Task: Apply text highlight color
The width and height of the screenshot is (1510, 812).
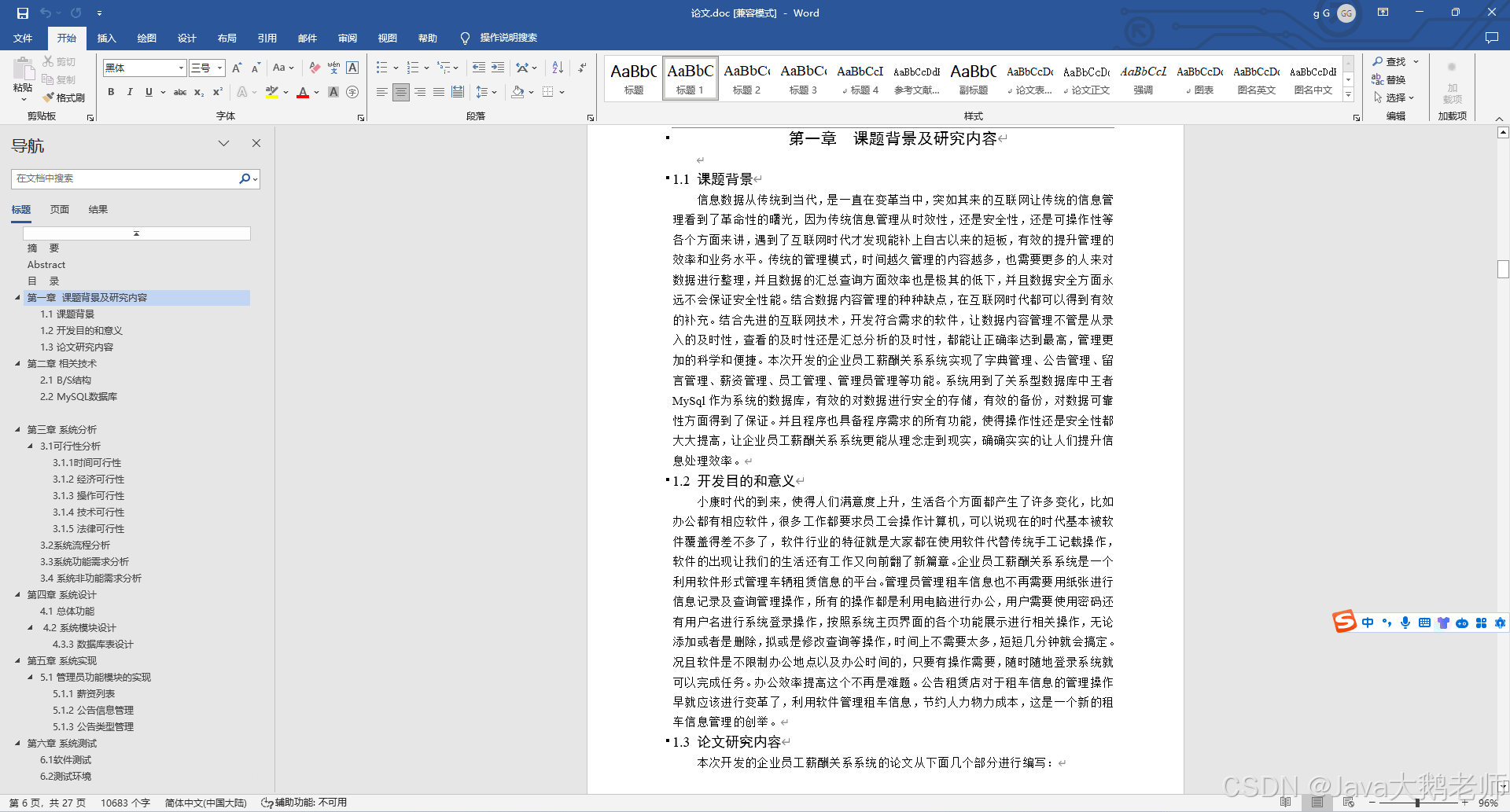Action: coord(271,93)
